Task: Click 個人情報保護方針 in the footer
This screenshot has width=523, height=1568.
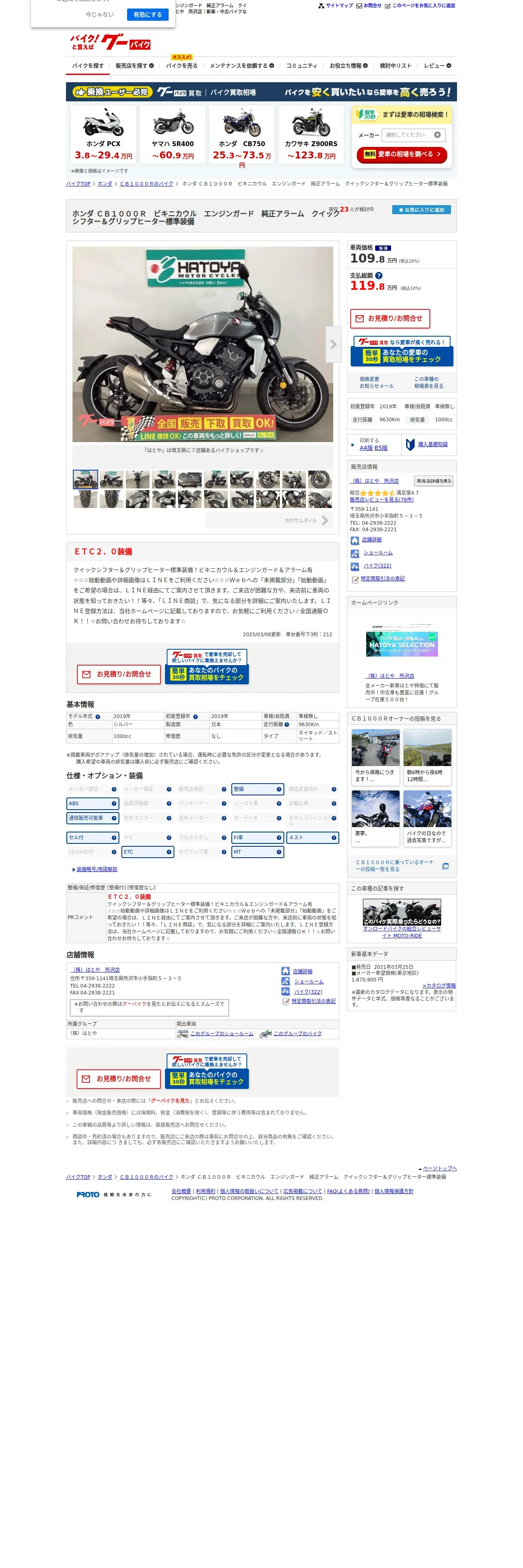Action: tap(393, 1191)
